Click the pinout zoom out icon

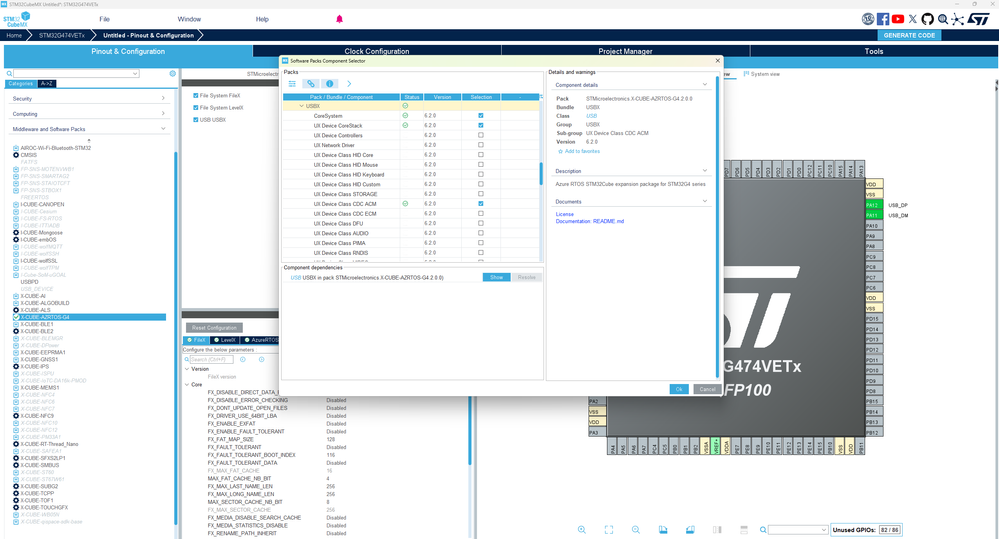click(x=636, y=530)
